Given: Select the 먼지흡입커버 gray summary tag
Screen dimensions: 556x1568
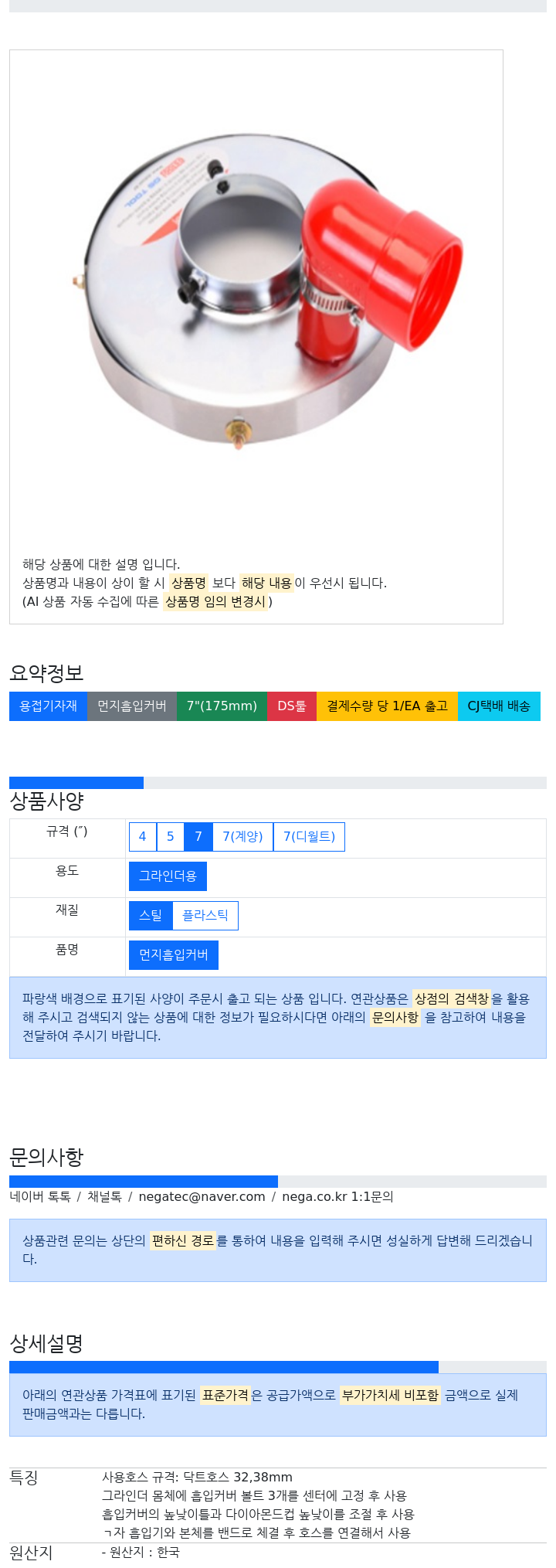Looking at the screenshot, I should [x=132, y=706].
